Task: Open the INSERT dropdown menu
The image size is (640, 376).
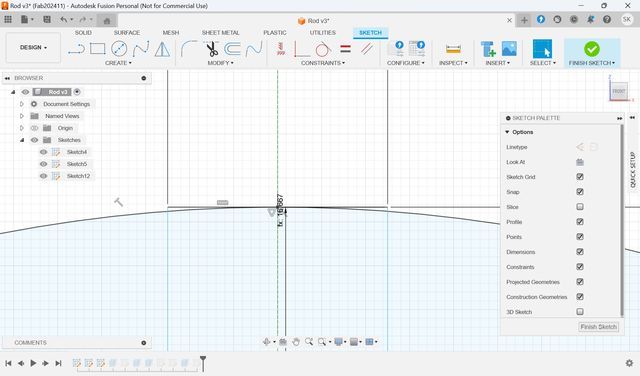Action: tap(498, 63)
